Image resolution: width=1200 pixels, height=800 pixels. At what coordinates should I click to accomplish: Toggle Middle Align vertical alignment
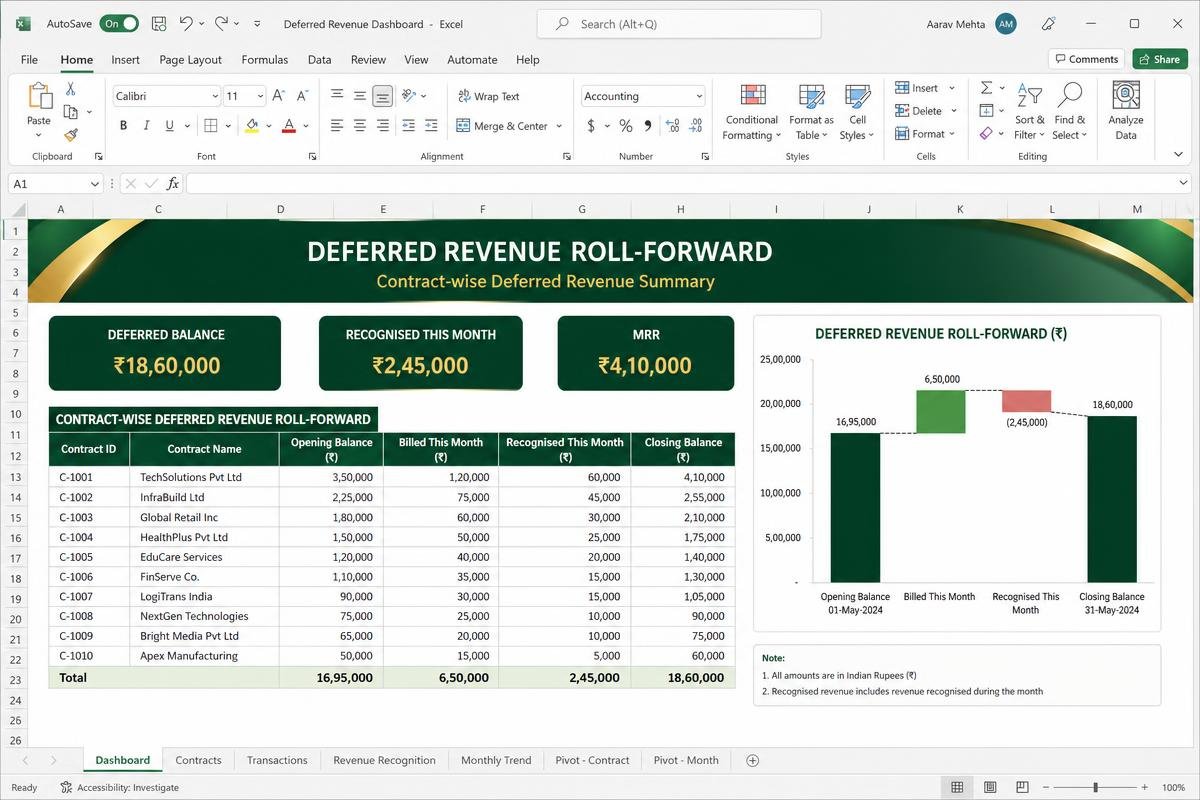coord(359,96)
